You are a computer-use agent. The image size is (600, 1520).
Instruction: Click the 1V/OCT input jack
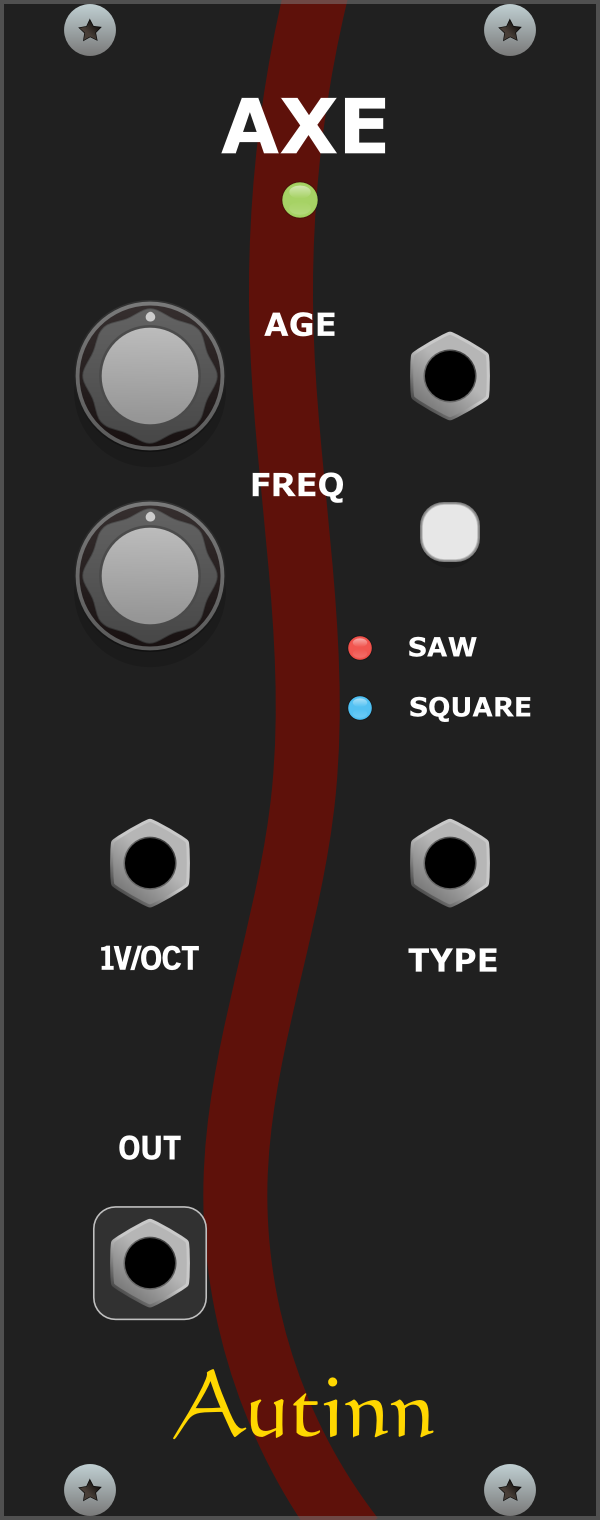pyautogui.click(x=150, y=863)
